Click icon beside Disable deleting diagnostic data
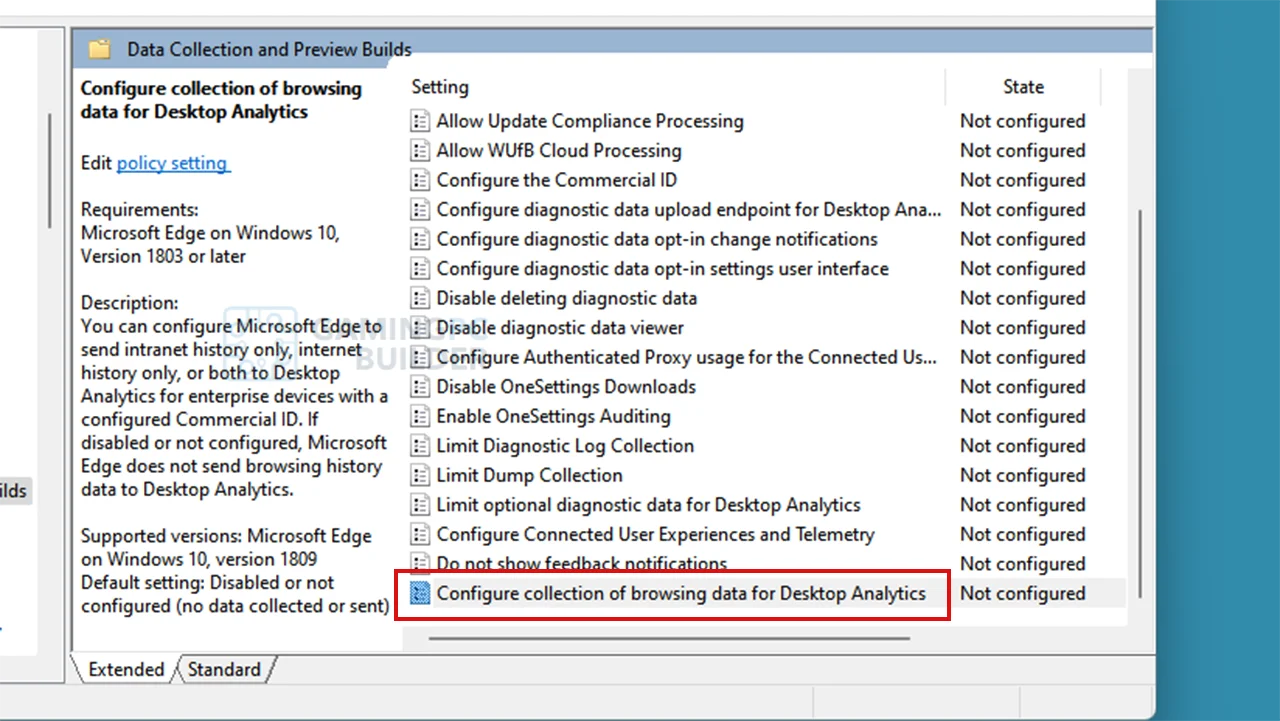This screenshot has height=721, width=1280. [x=420, y=298]
